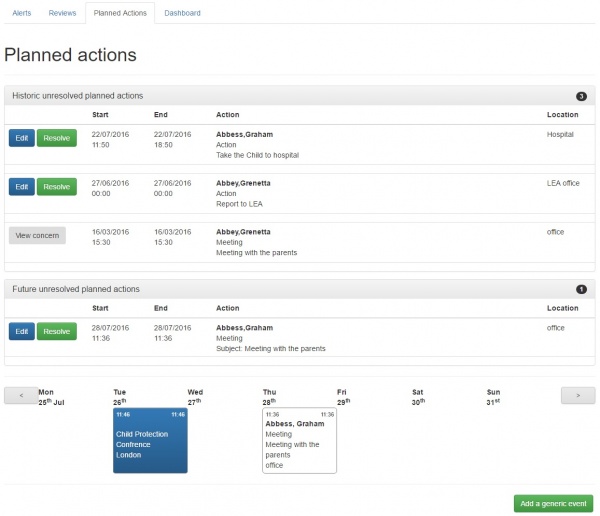Screen dimensions: 600x516
Task: Resolve the Take the Child to hospital action
Action: [57, 138]
